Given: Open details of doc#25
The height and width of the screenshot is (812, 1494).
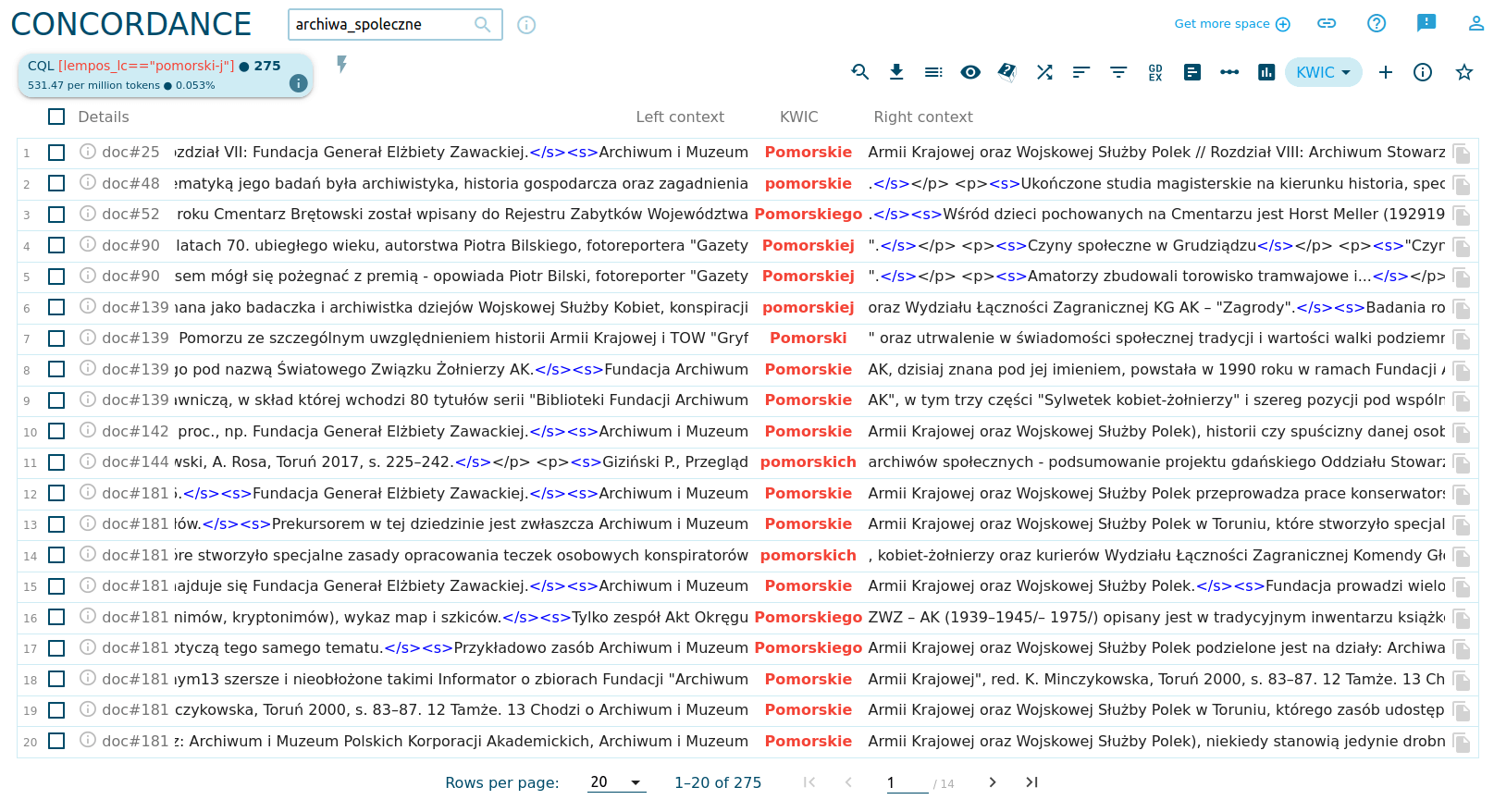Looking at the screenshot, I should coord(130,153).
